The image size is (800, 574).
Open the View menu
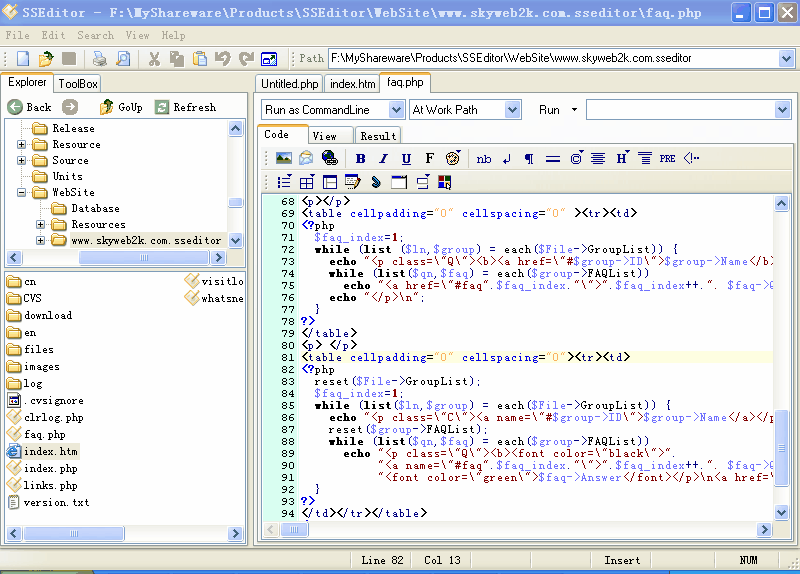pyautogui.click(x=137, y=35)
